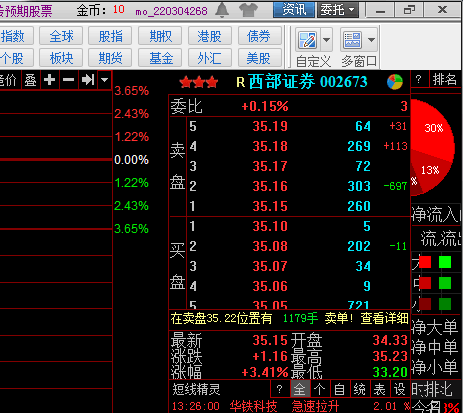Toggle the 叠 overlay button

[x=31, y=80]
